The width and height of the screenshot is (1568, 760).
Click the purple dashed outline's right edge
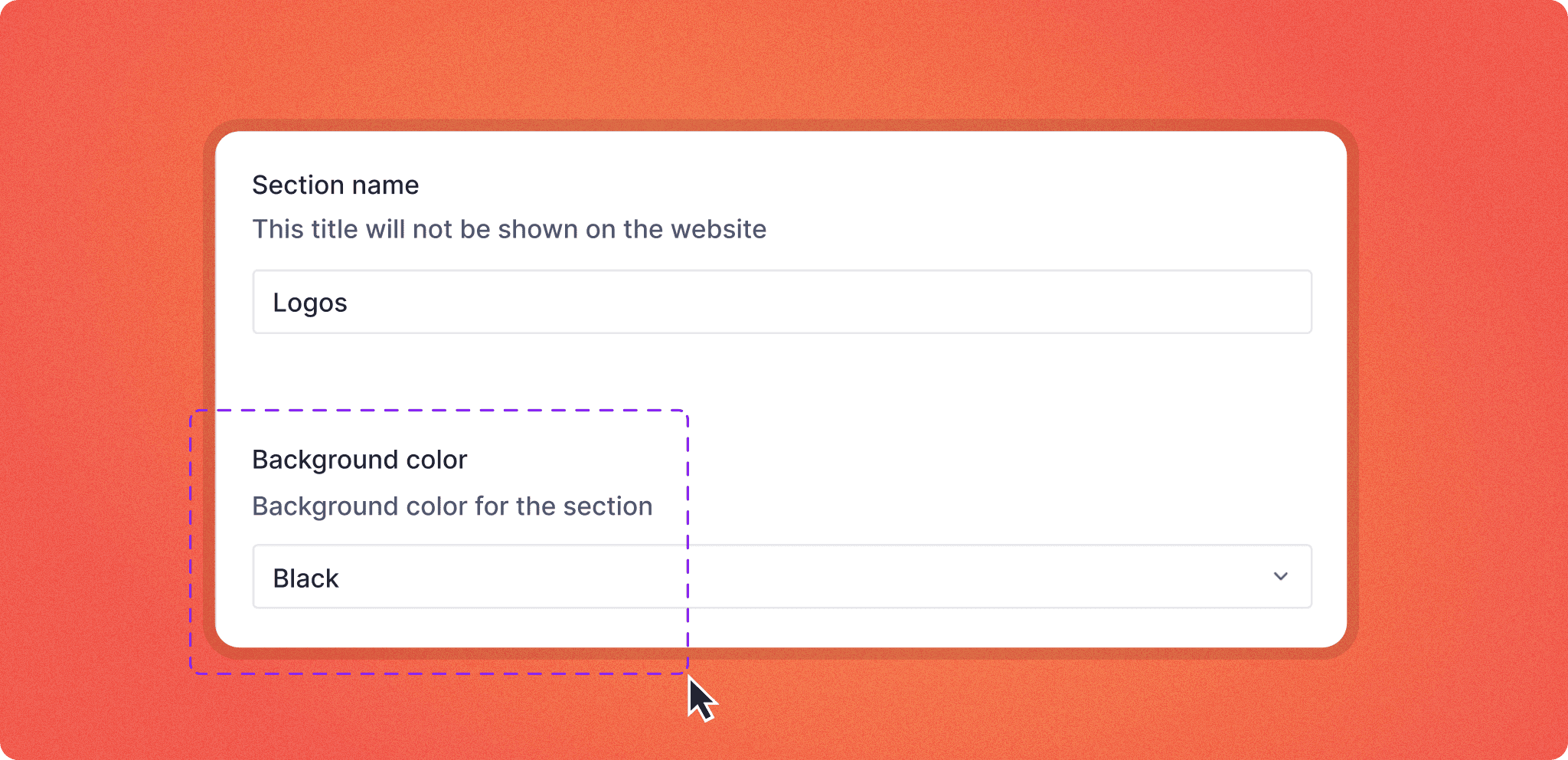688,536
